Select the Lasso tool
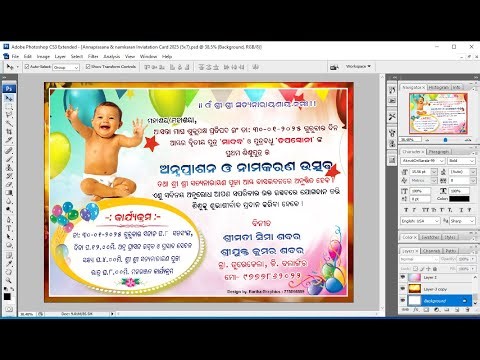This screenshot has width=480, height=360. pos(9,115)
